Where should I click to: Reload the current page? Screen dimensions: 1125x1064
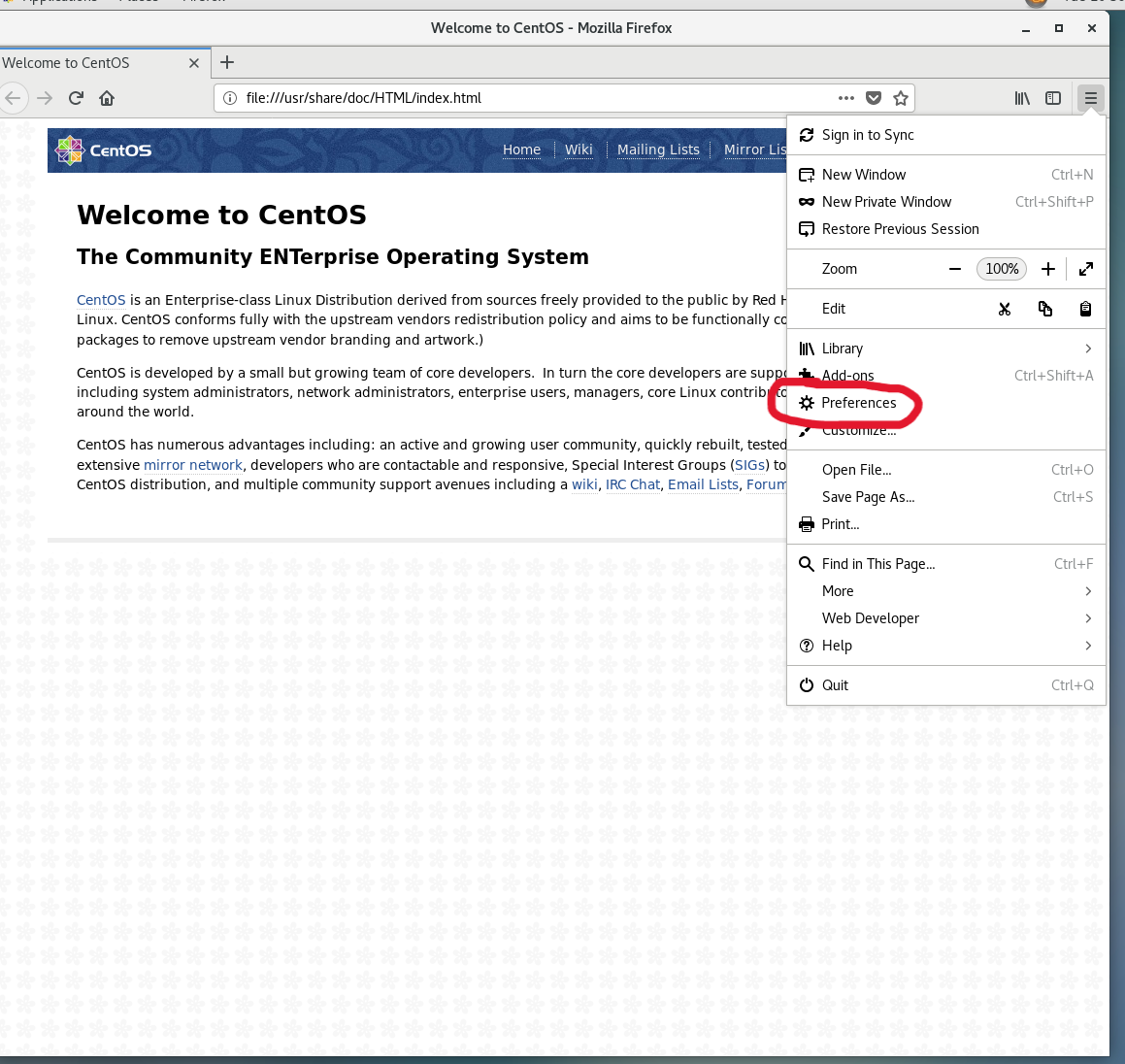[76, 98]
